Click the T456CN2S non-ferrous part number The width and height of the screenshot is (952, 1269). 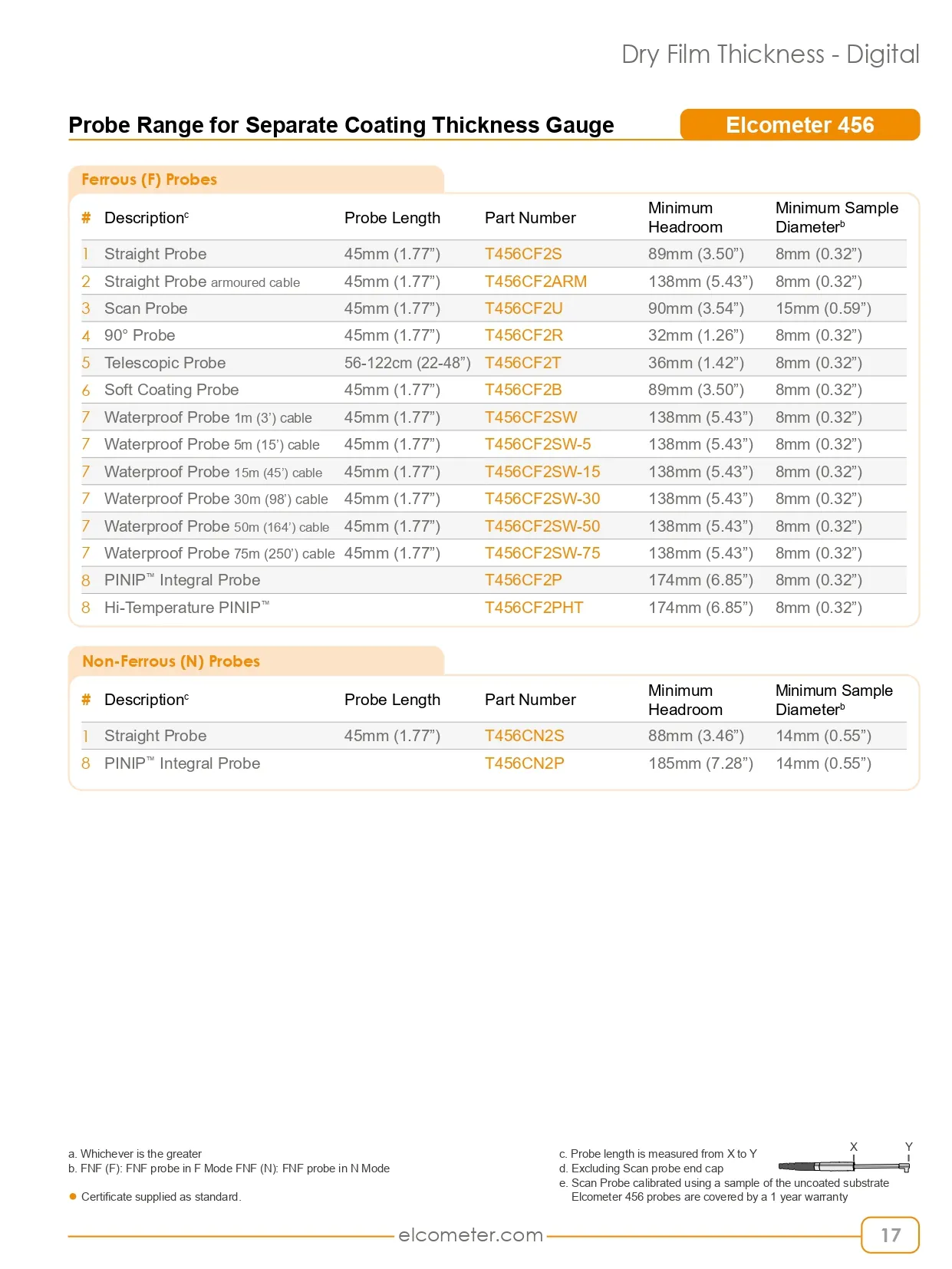click(x=524, y=736)
